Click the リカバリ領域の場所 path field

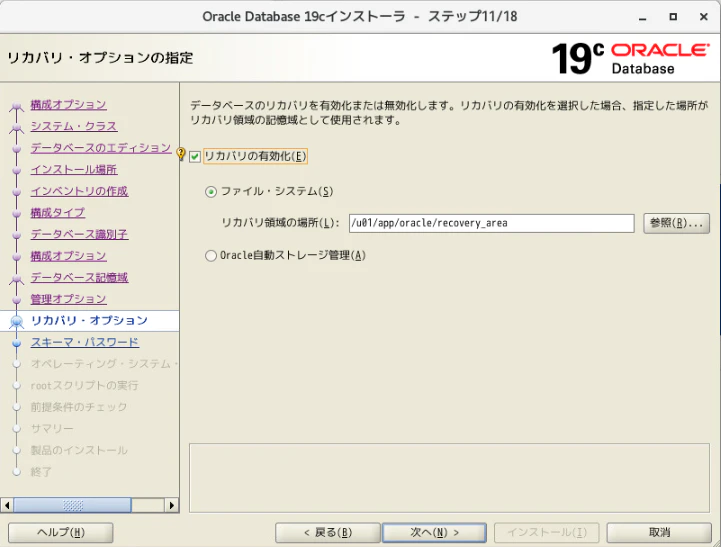point(492,223)
